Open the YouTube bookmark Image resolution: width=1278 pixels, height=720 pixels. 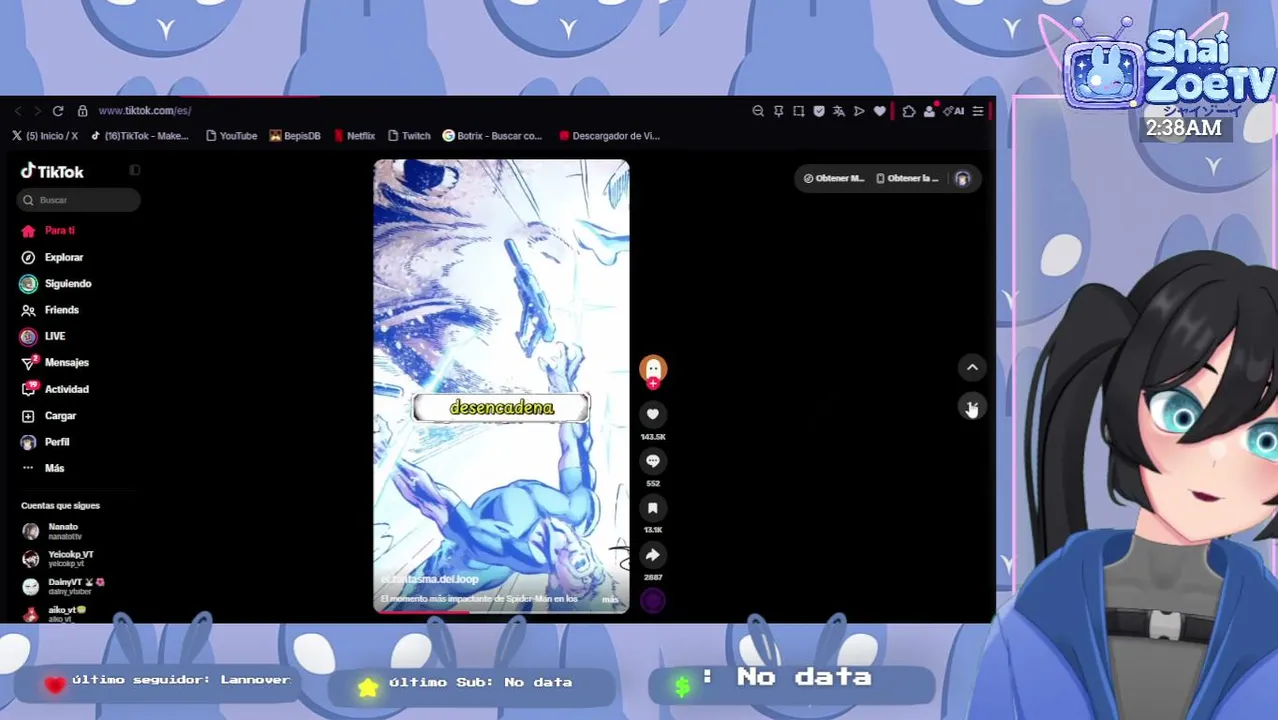tap(231, 136)
